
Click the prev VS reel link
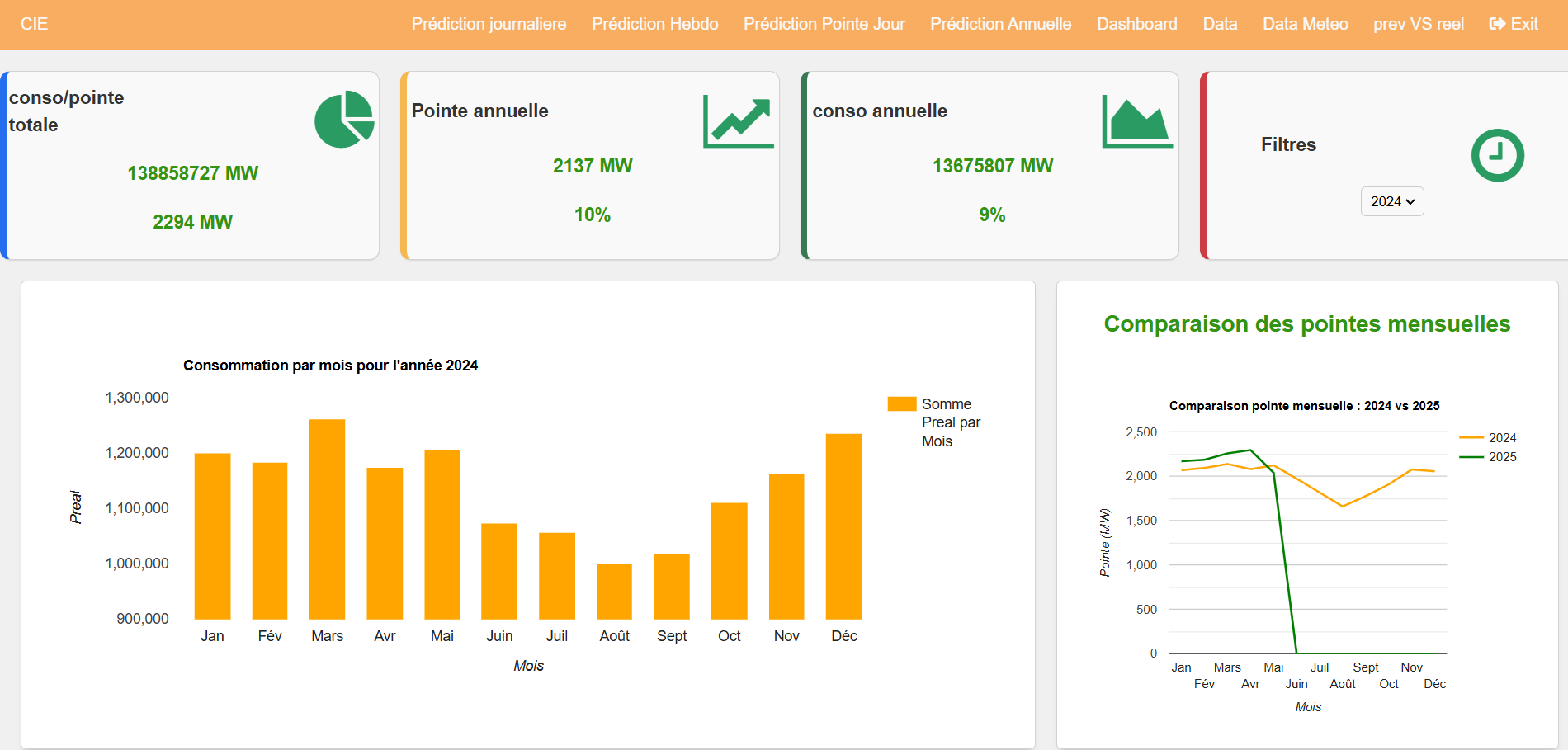[x=1418, y=24]
